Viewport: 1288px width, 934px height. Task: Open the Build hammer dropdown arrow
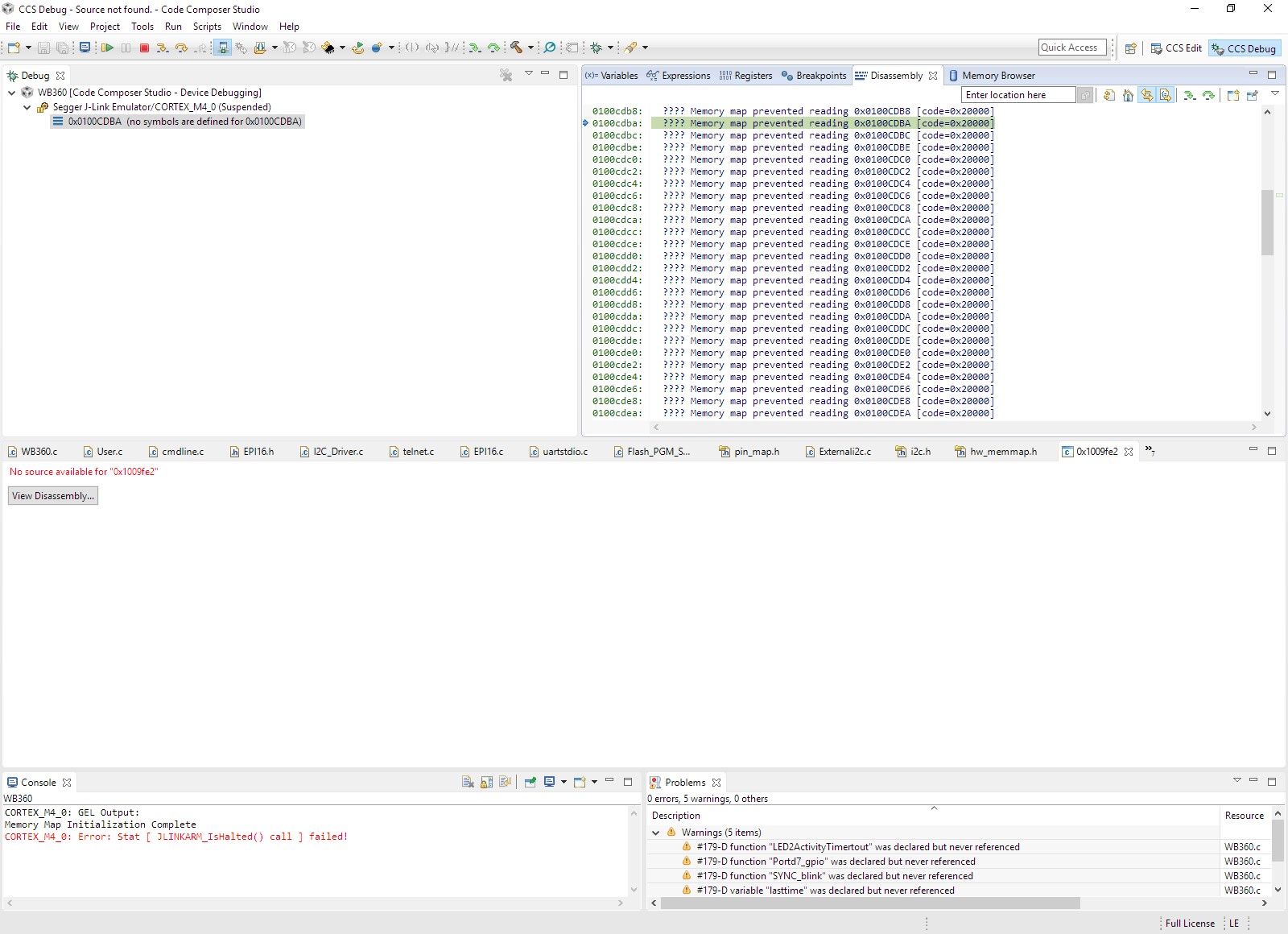tap(530, 48)
